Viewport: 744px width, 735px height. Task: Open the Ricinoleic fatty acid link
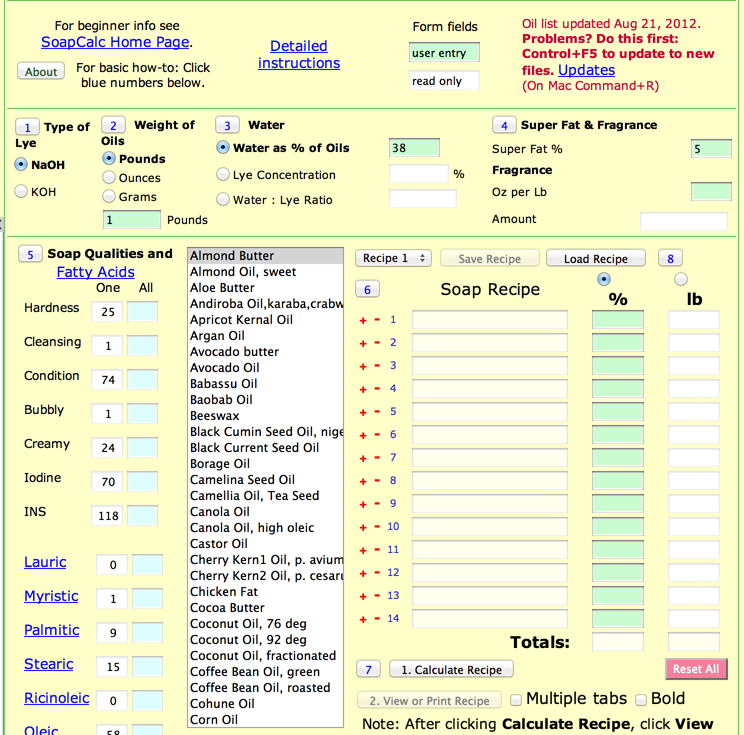point(56,698)
